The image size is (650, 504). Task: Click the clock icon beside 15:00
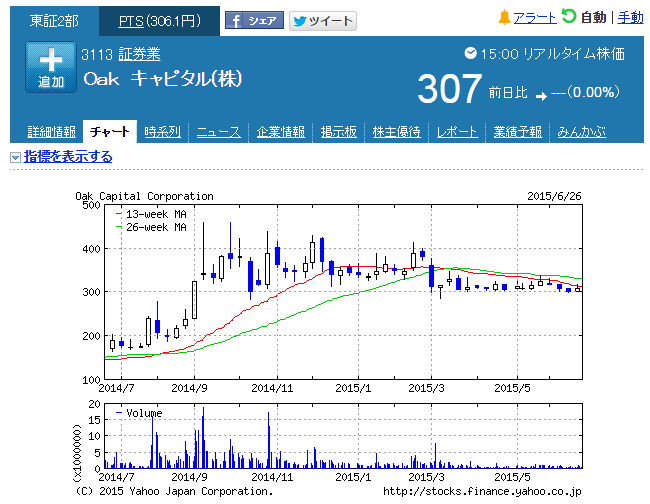pos(471,53)
